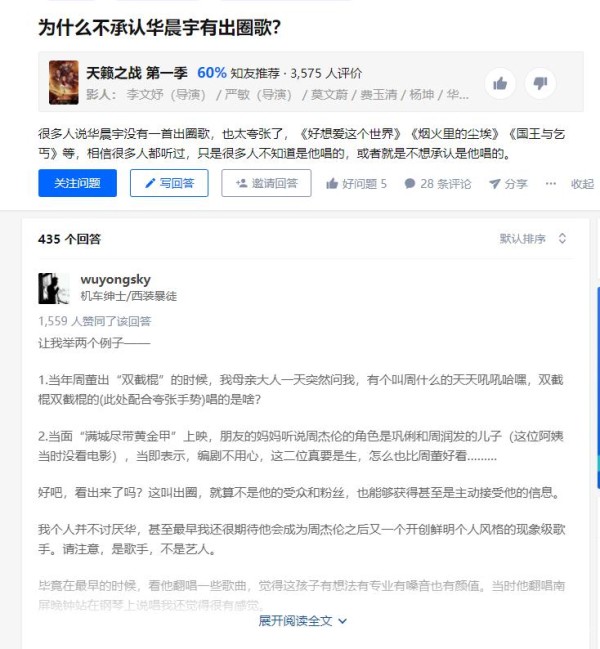Click the pencil icon in 写回答

tap(150, 183)
